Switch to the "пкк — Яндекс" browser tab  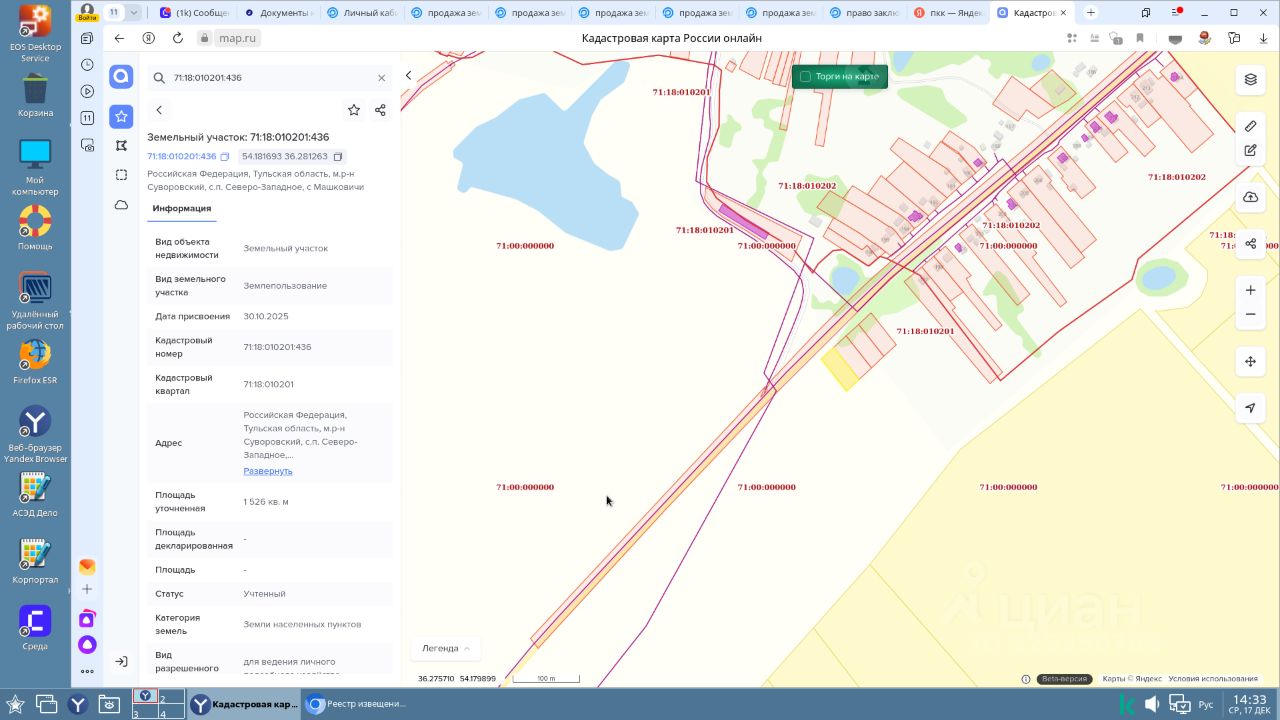948,13
